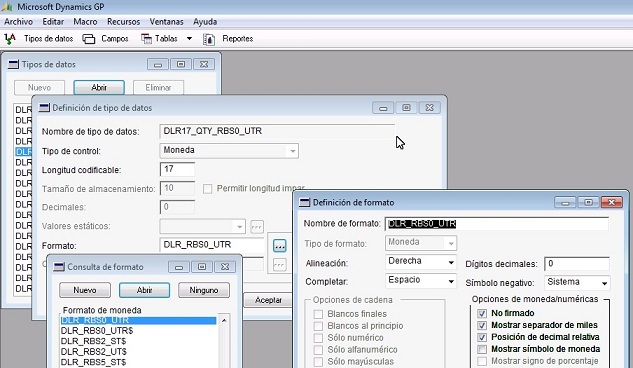Open the Macro menu
Viewport: 633px width, 368px height.
point(85,22)
